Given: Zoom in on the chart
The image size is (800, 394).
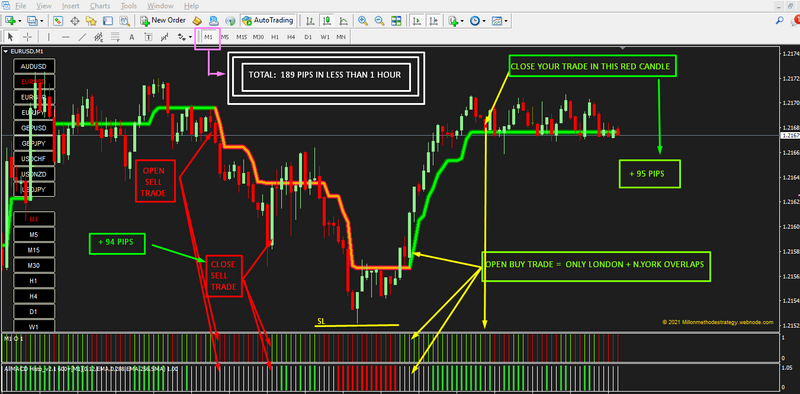Looking at the screenshot, I should pyautogui.click(x=363, y=21).
